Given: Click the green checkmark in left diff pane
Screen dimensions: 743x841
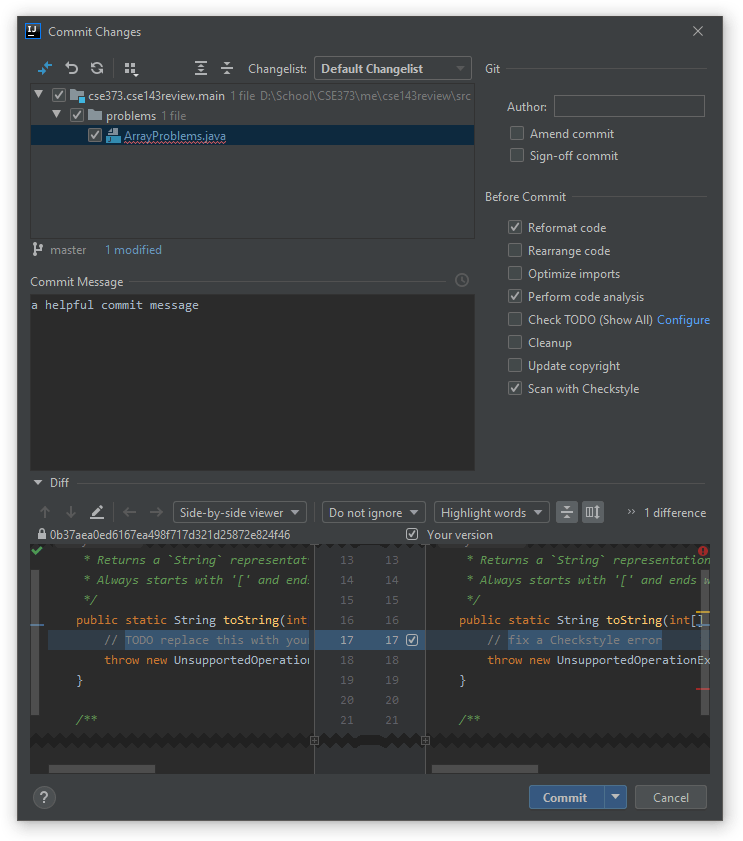Looking at the screenshot, I should 36,550.
